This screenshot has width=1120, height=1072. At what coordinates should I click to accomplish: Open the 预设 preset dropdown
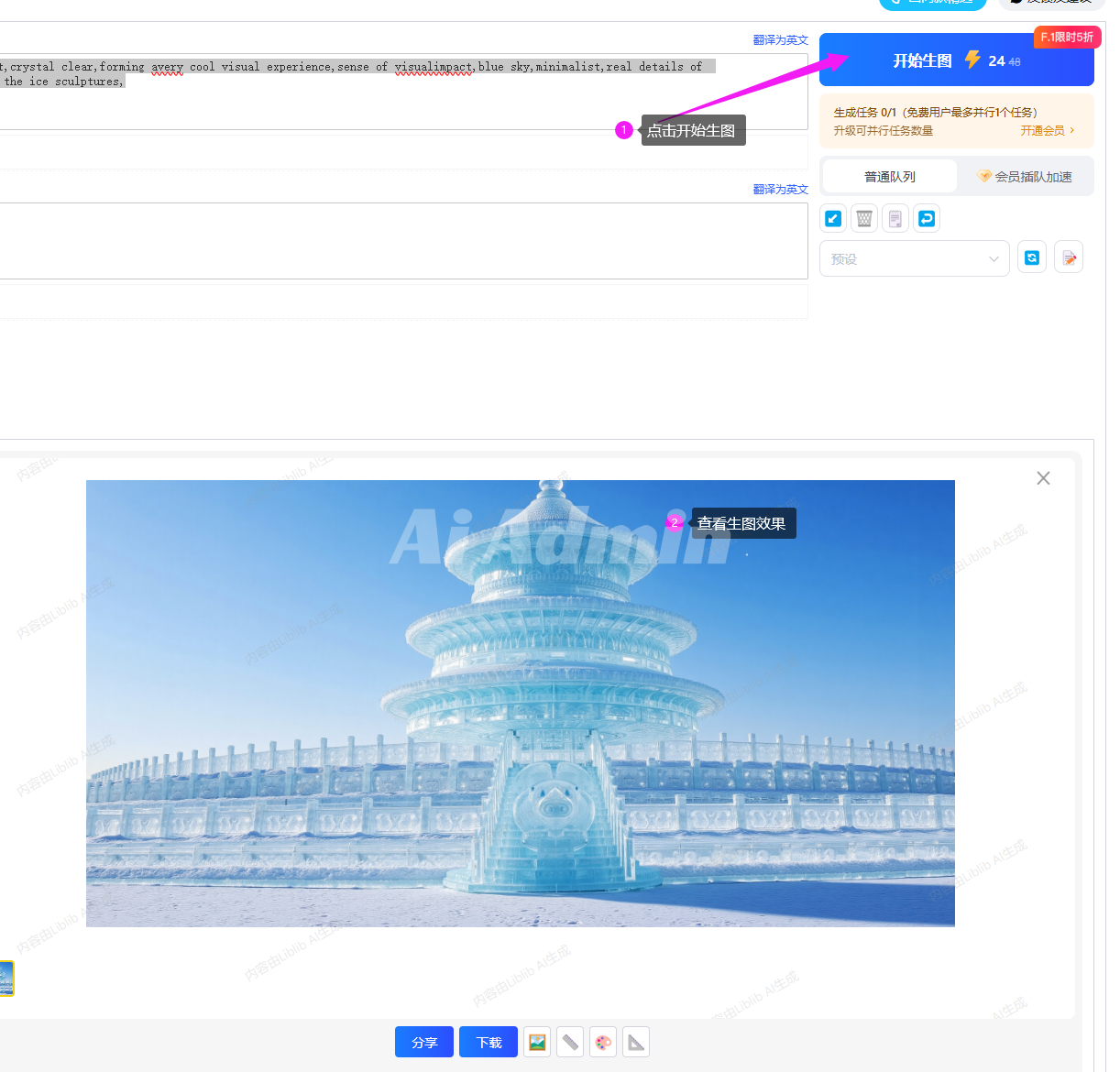tap(914, 258)
